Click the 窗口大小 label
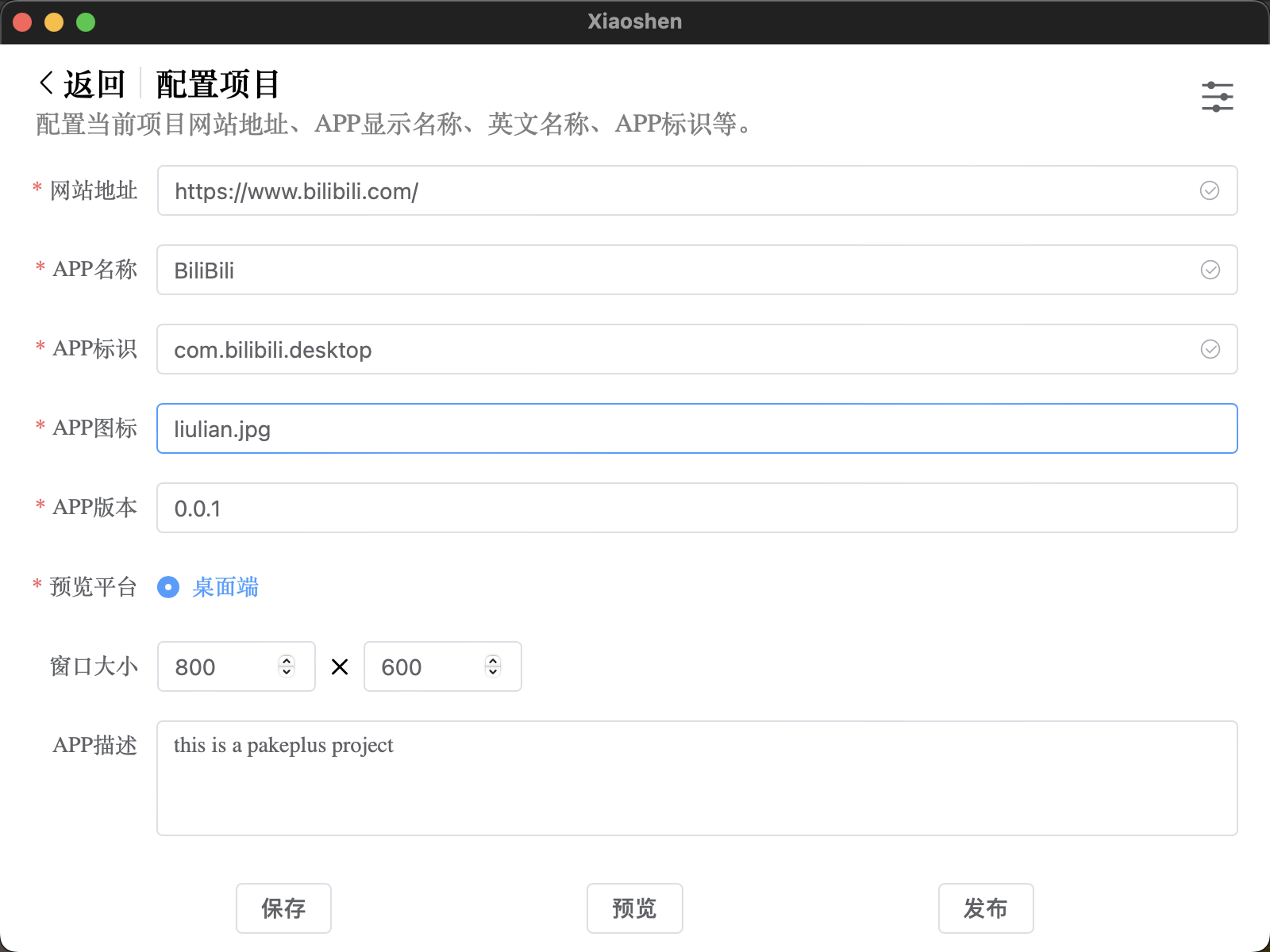1270x952 pixels. click(x=94, y=666)
